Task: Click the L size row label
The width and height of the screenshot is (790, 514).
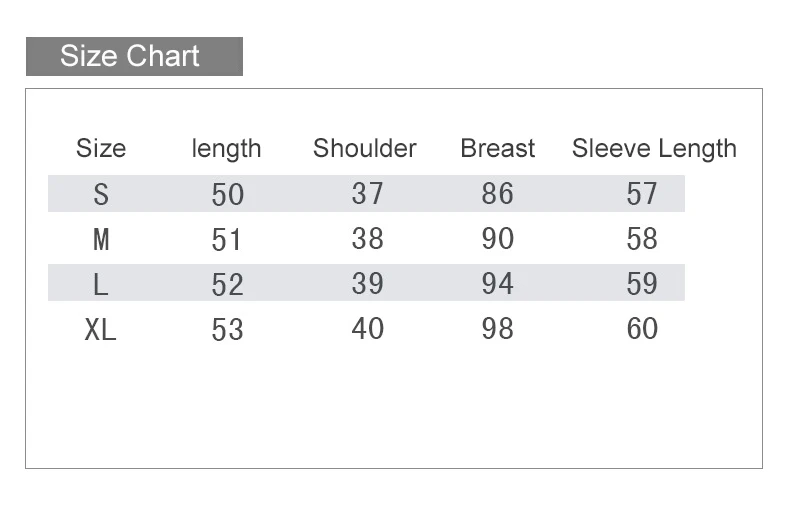Action: point(101,285)
